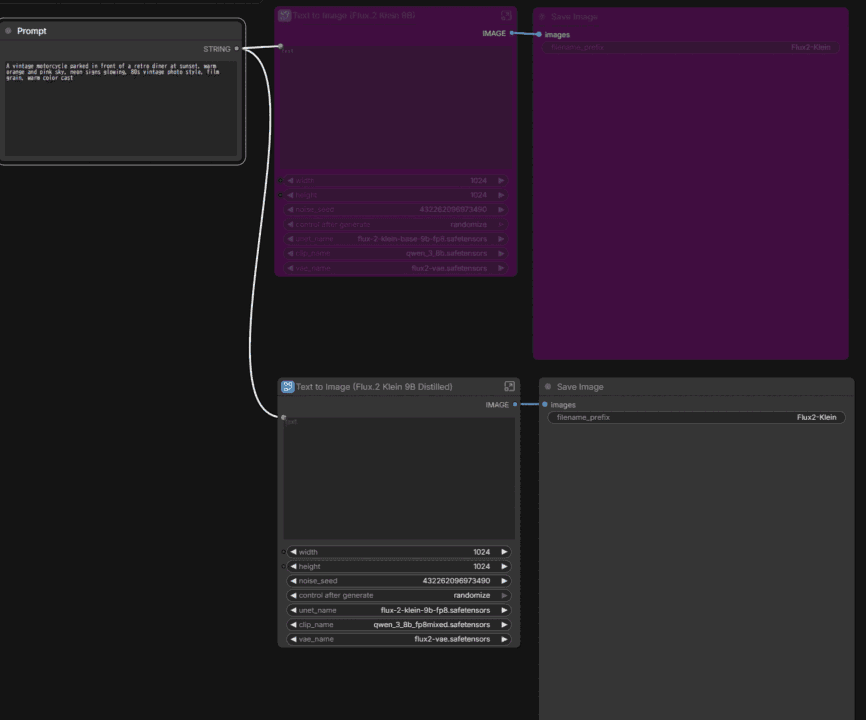This screenshot has width=866, height=720.
Task: Collapse the Prompt node using its title dot
Action: click(8, 31)
